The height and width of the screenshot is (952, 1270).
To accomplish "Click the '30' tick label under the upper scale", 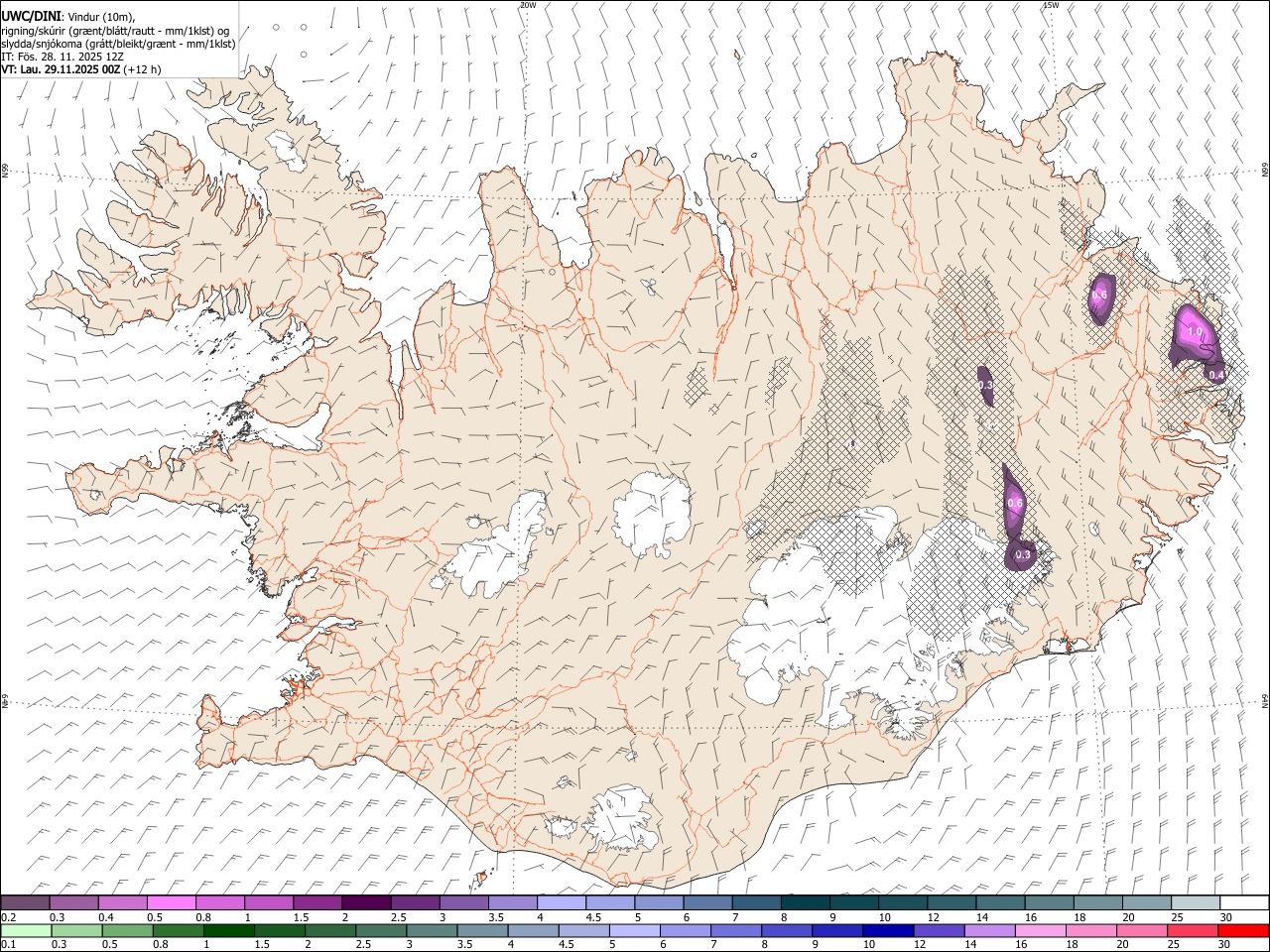I will (1225, 916).
